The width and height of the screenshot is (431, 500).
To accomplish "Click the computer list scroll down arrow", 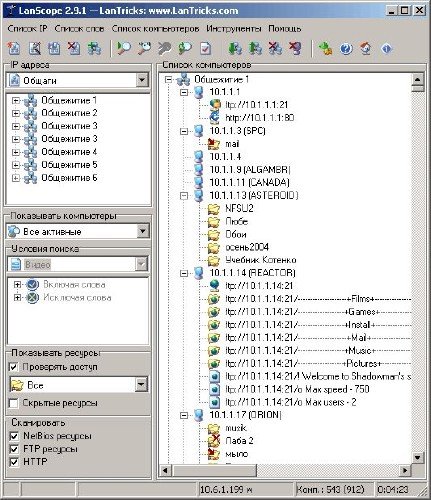I will click(417, 457).
